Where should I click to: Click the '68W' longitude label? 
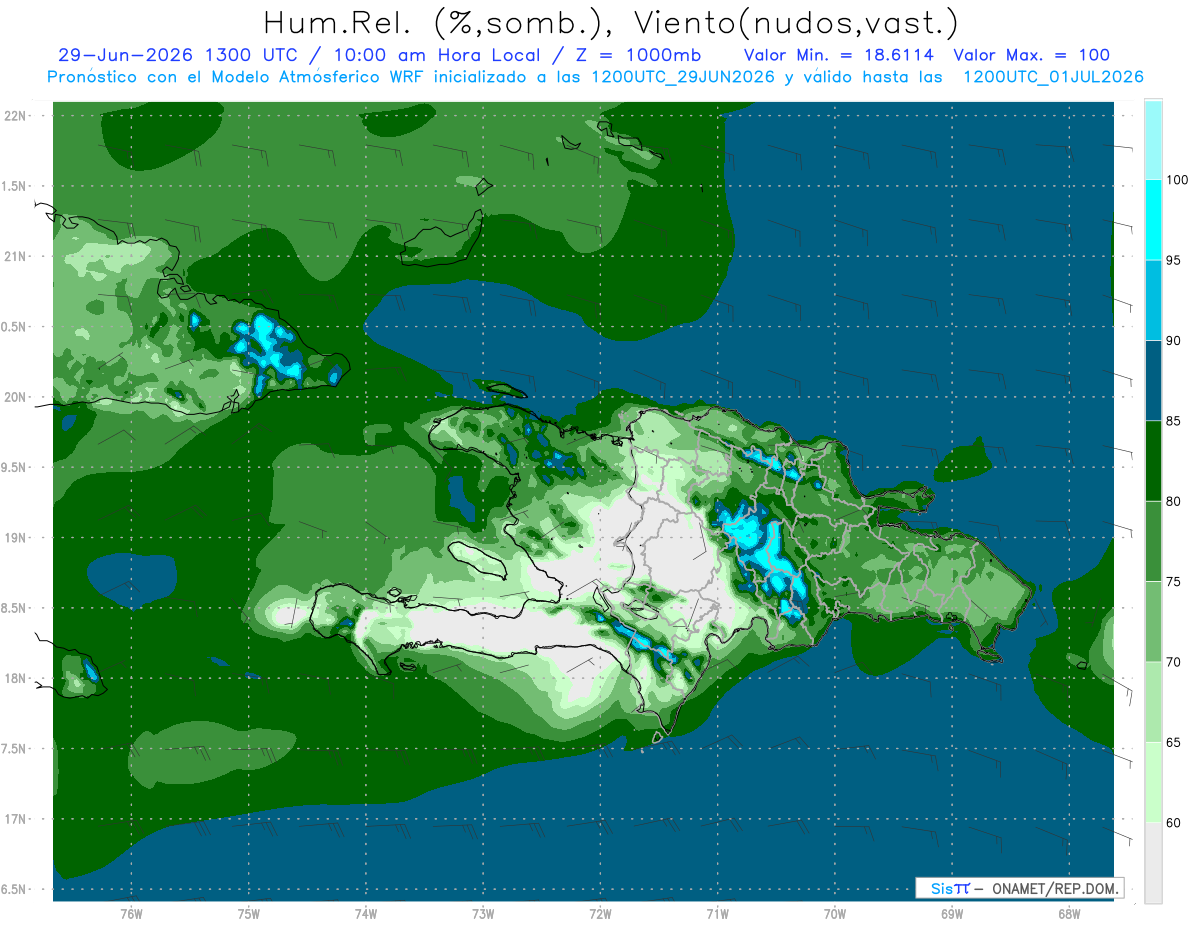click(x=1068, y=913)
